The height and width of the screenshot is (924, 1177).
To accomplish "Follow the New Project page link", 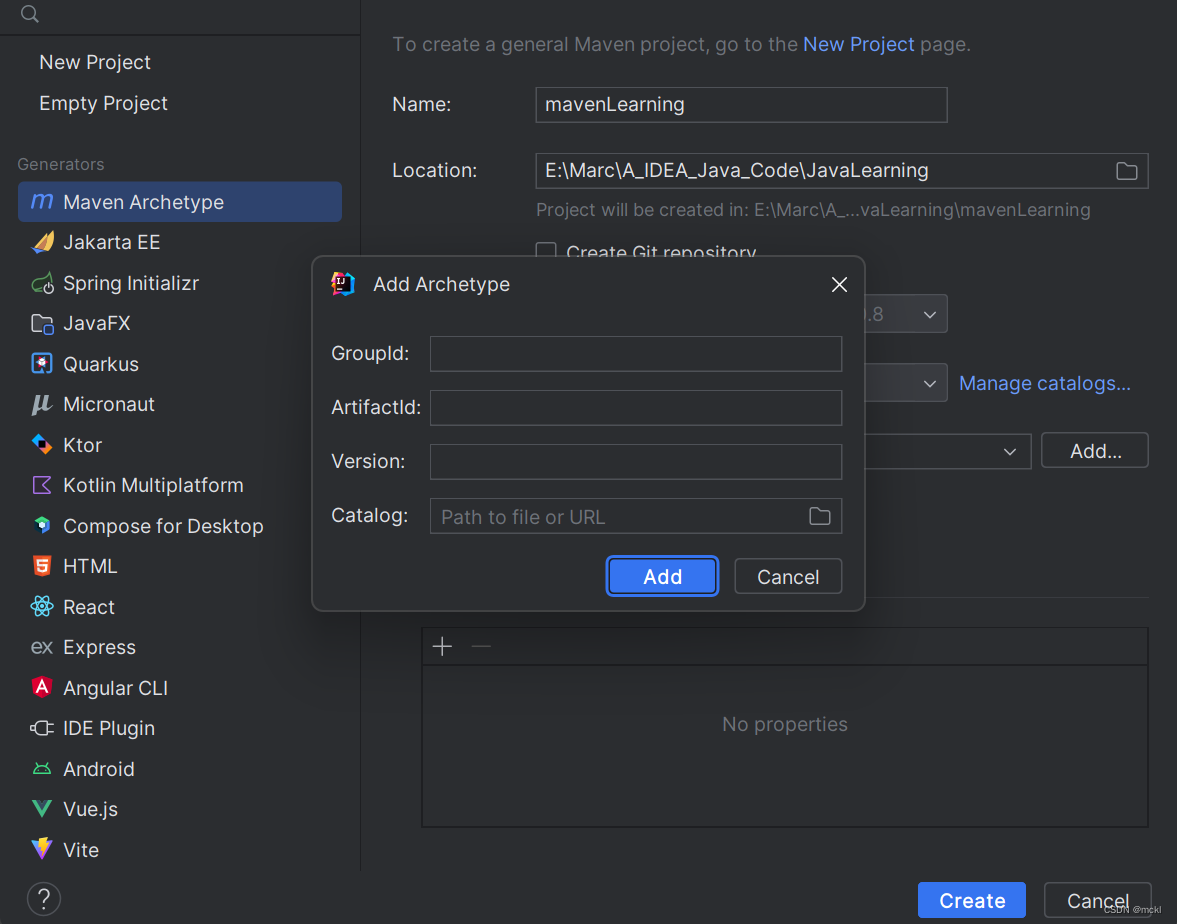I will click(858, 44).
